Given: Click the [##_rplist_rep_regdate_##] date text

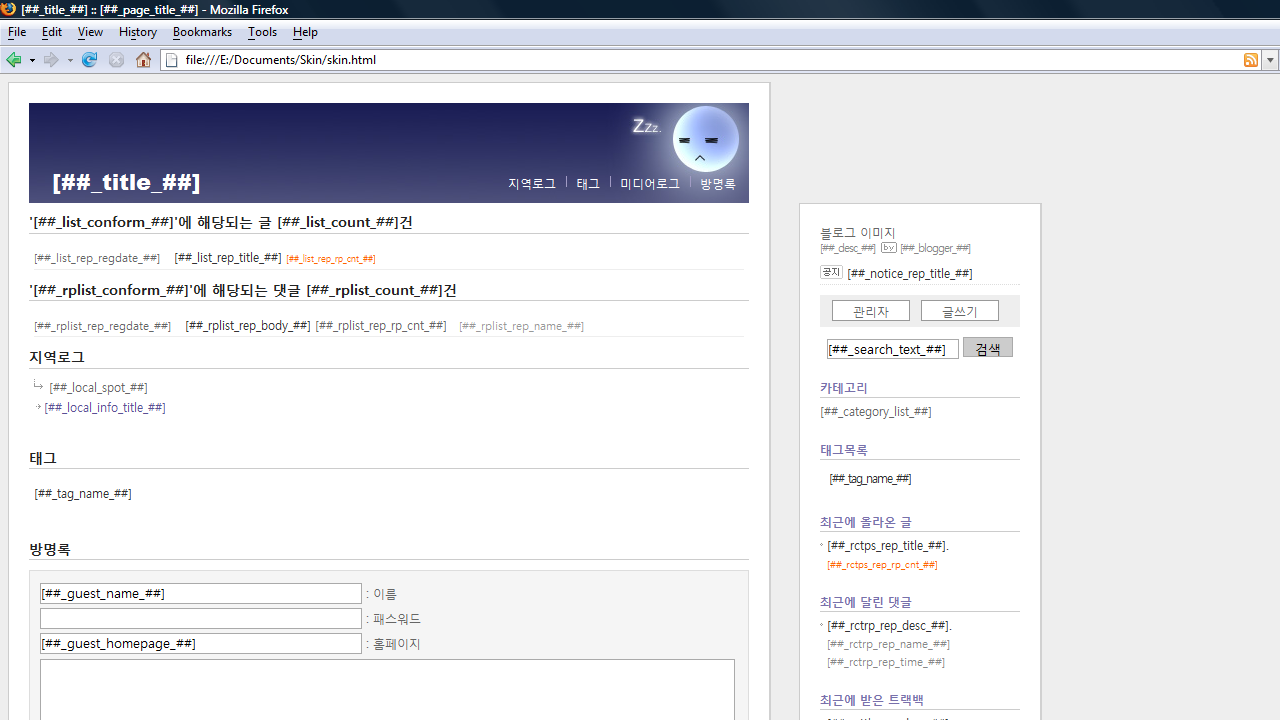Looking at the screenshot, I should click(103, 326).
